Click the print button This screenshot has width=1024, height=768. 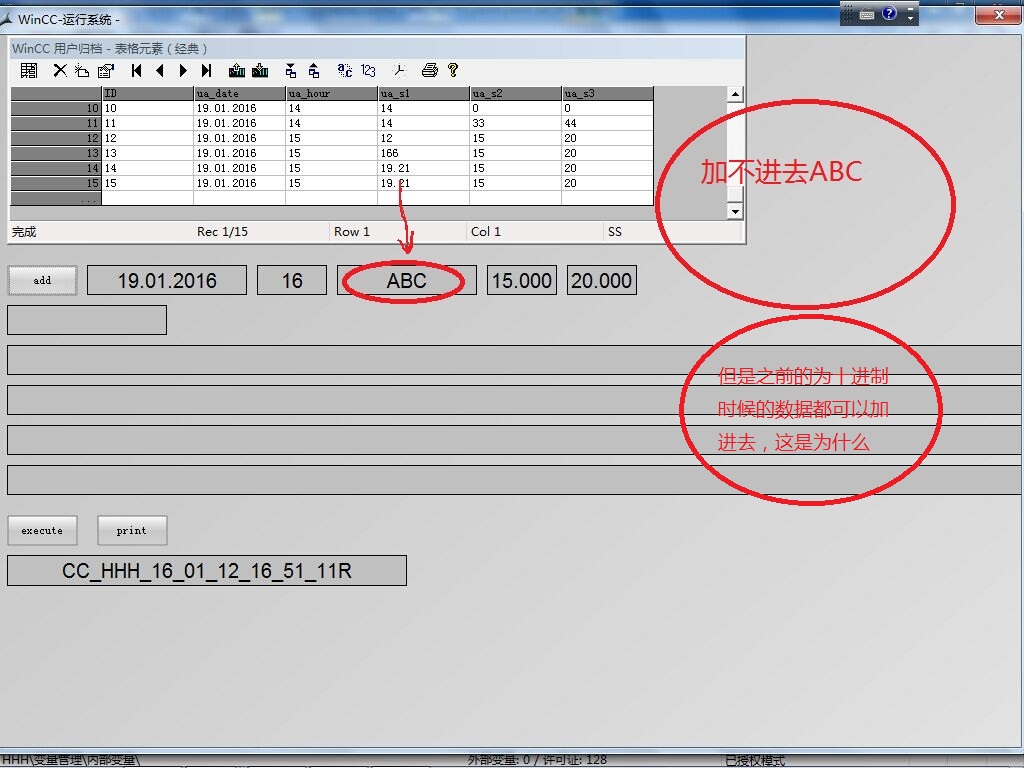point(132,530)
